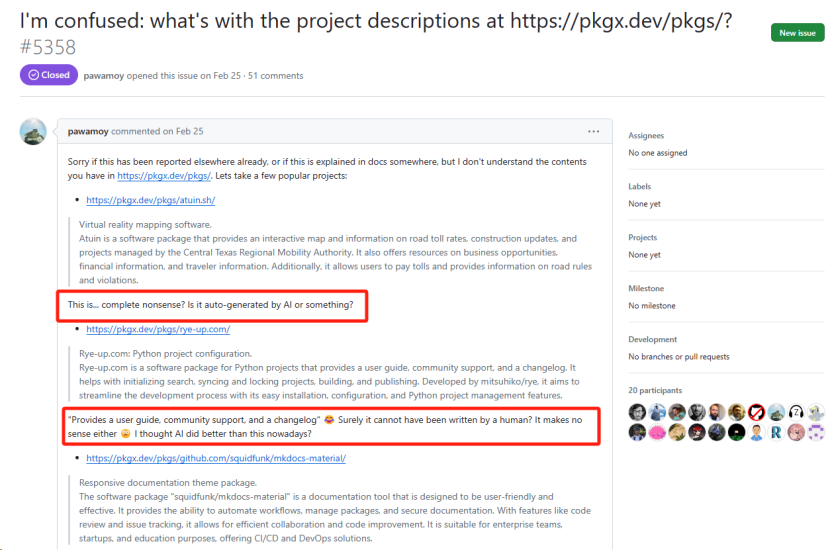831x551 pixels.
Task: Click the pink spiky blob participant avatar
Action: pos(657,432)
